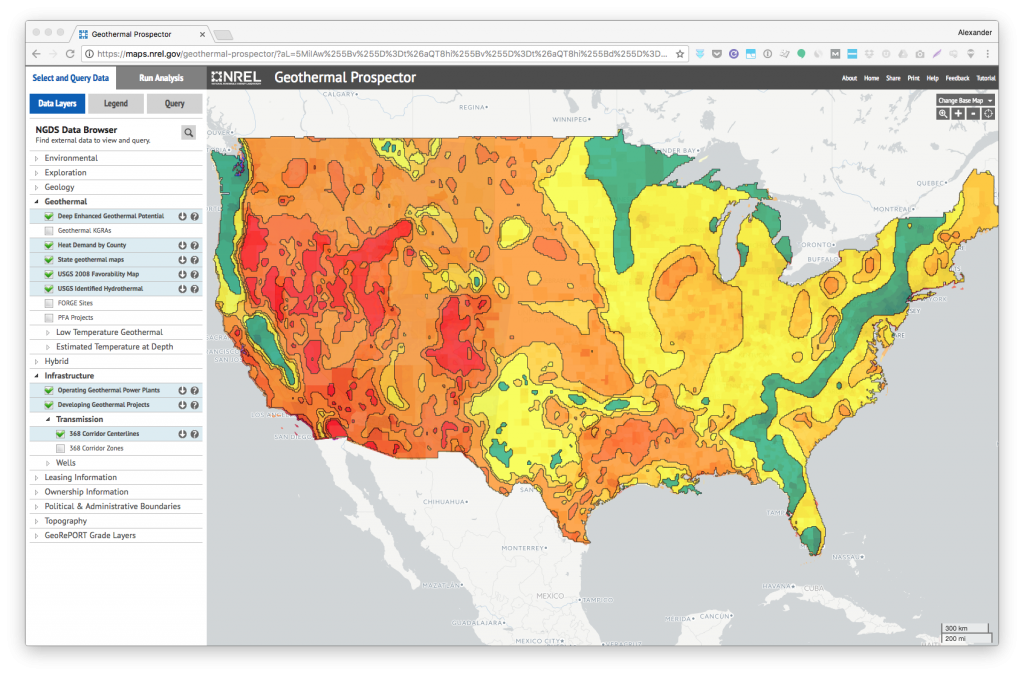Click the crosshair locate icon on map

click(x=988, y=114)
